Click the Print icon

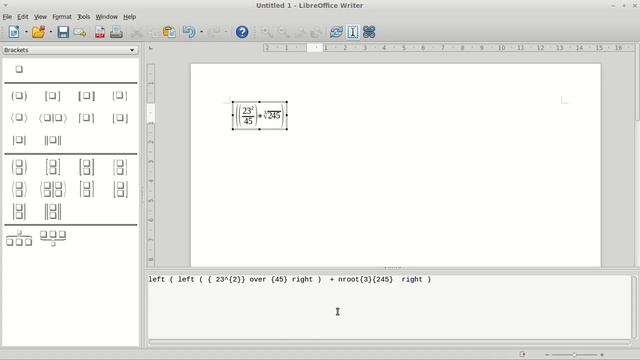pos(116,32)
